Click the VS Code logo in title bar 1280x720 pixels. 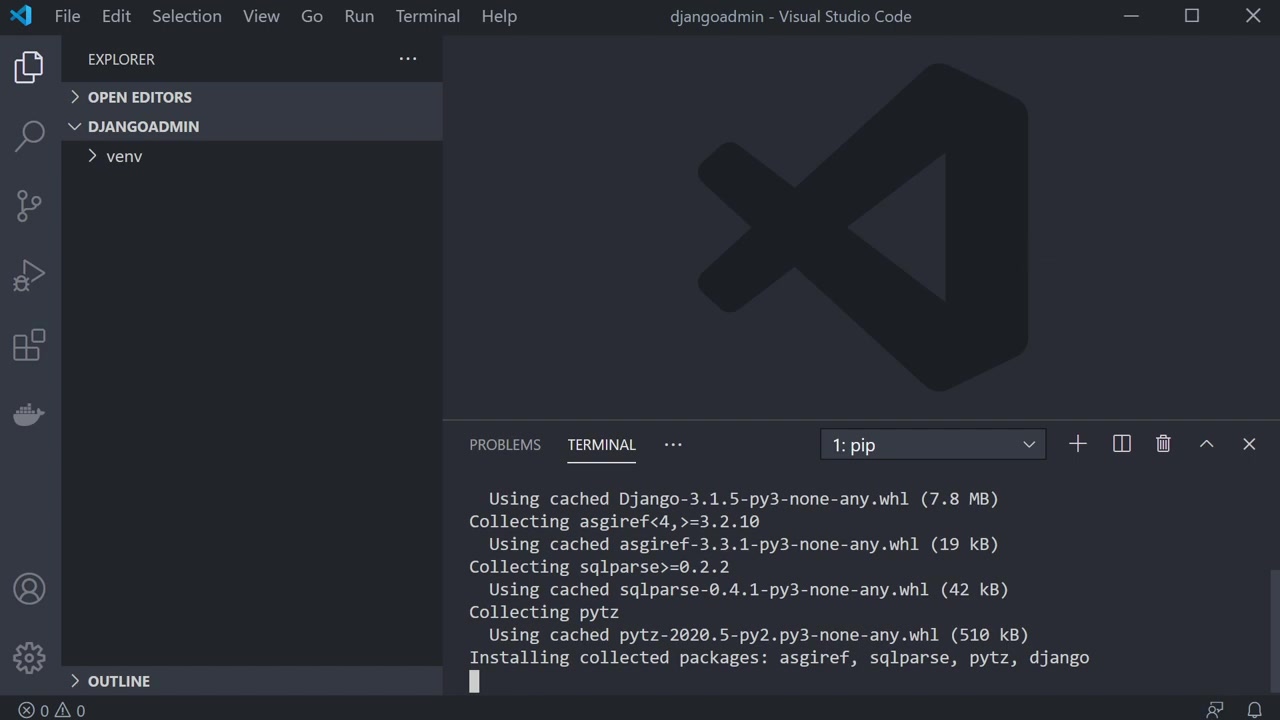click(20, 16)
